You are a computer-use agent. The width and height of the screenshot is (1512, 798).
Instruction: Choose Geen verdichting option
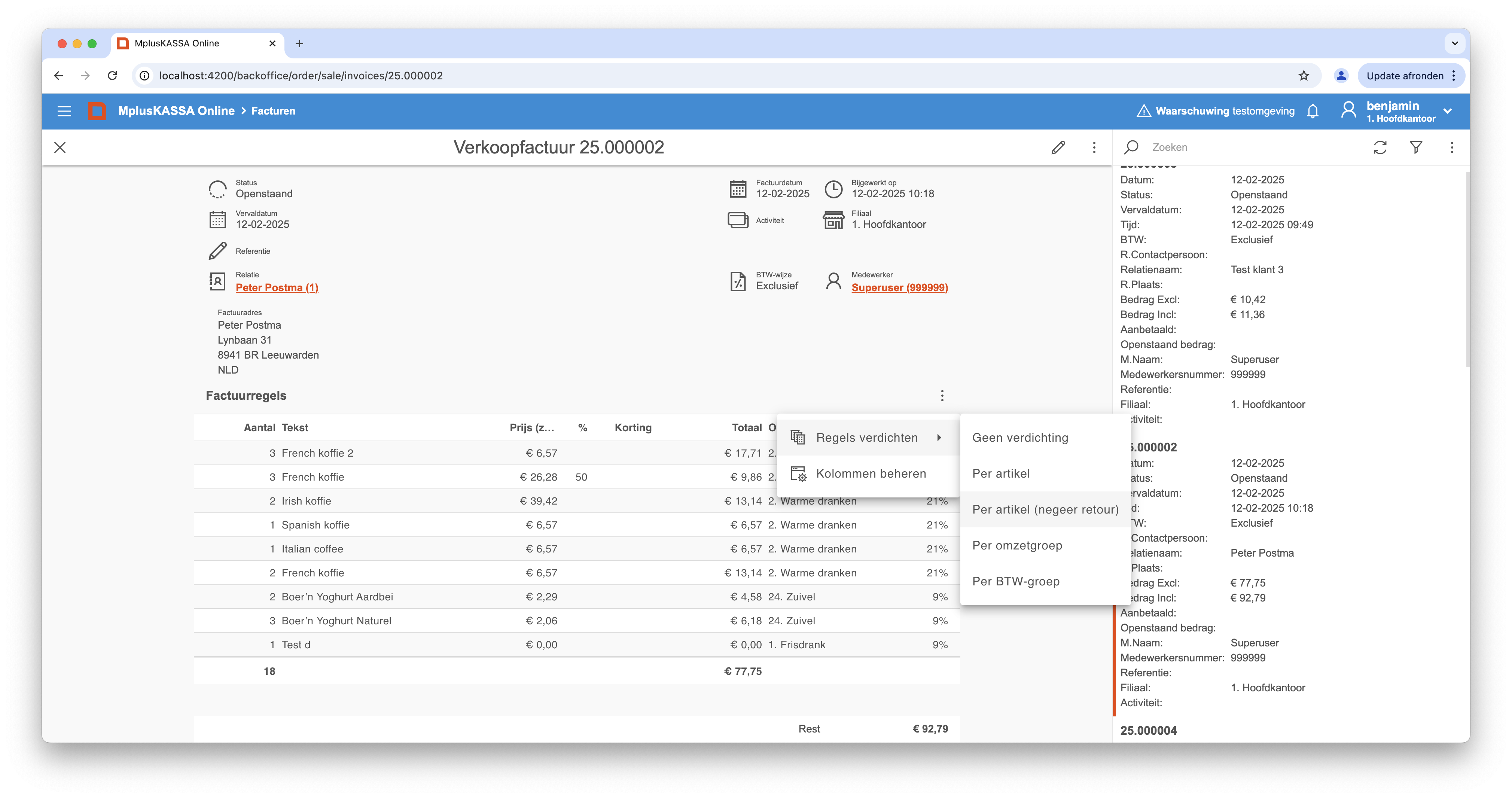[1045, 438]
